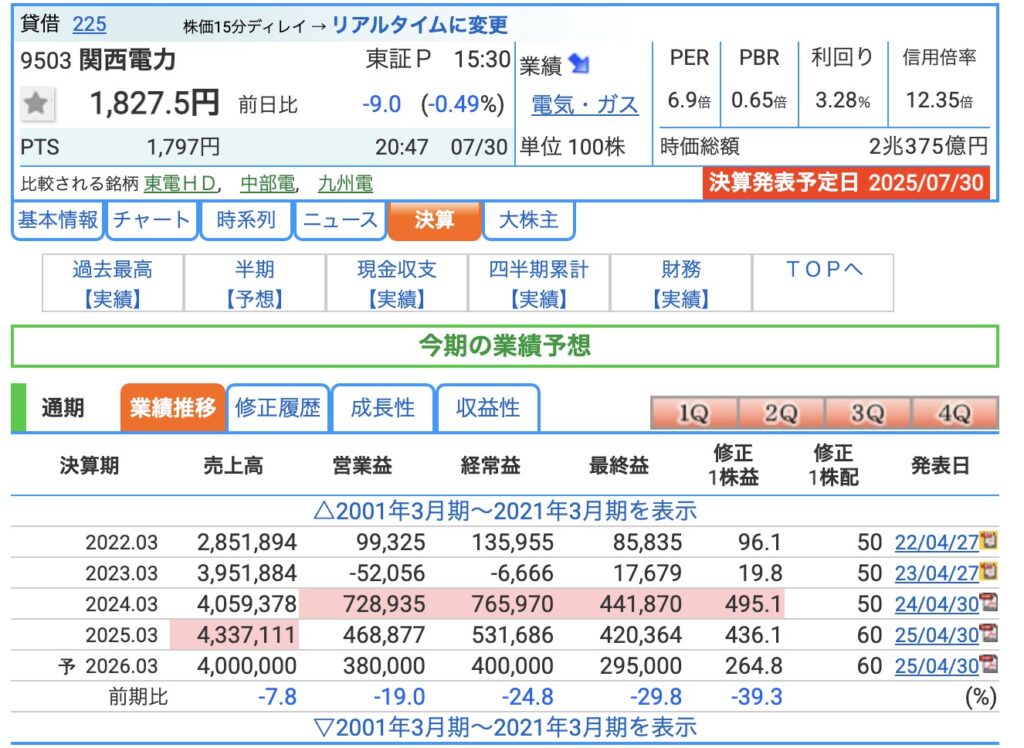Jump to 財務【実績】 section
The height and width of the screenshot is (748, 1024).
(x=681, y=284)
